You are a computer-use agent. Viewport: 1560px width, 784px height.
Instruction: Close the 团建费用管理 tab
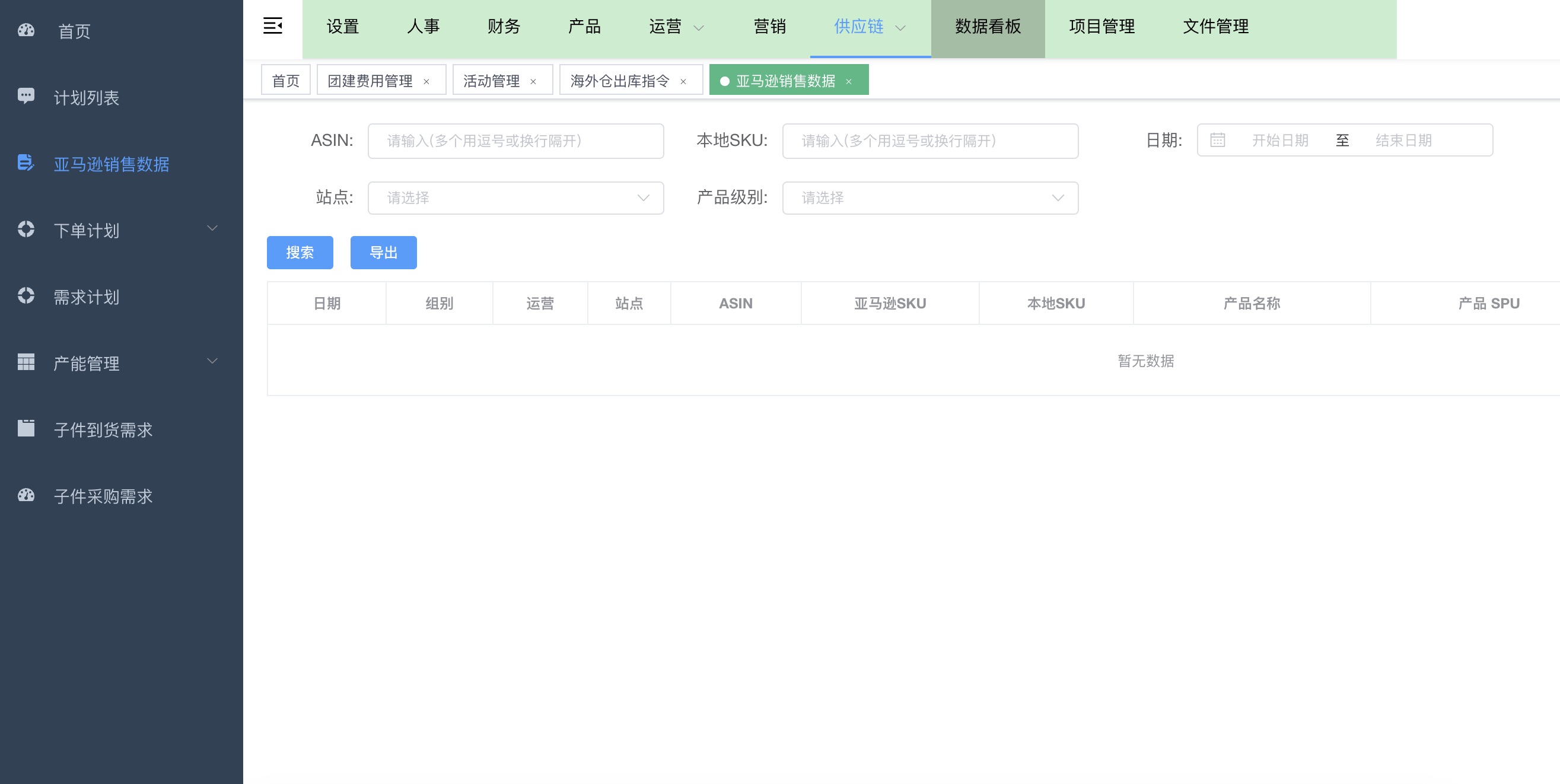point(426,81)
